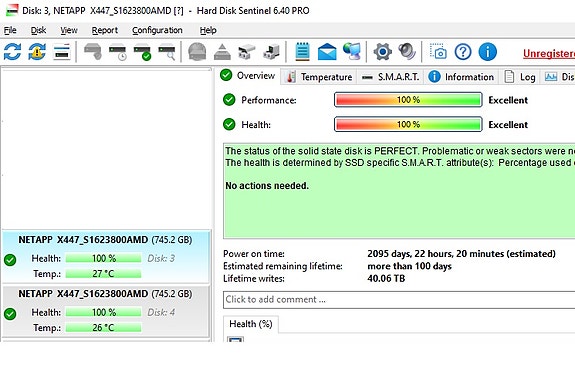The width and height of the screenshot is (575, 392).
Task: Click the green status check icon of Disk 4
Action: 10,314
